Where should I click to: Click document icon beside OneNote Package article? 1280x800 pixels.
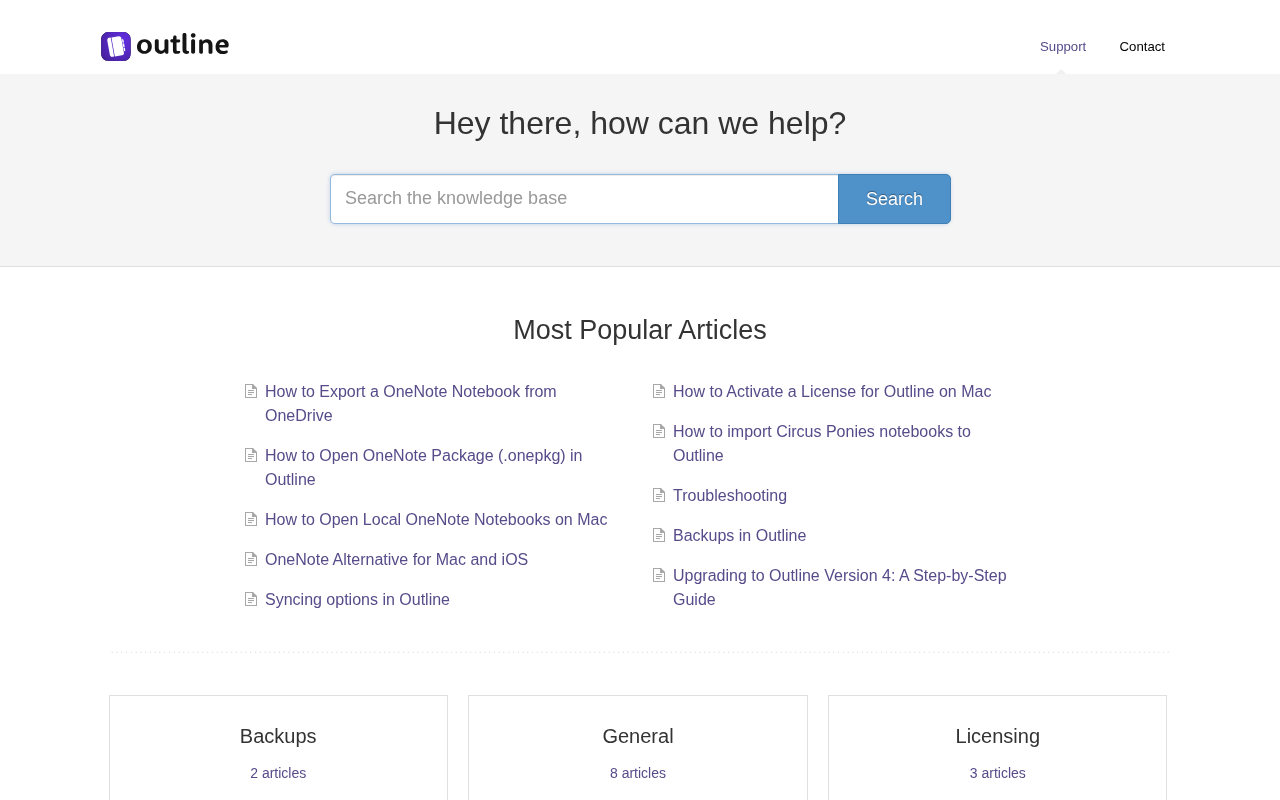tap(251, 456)
